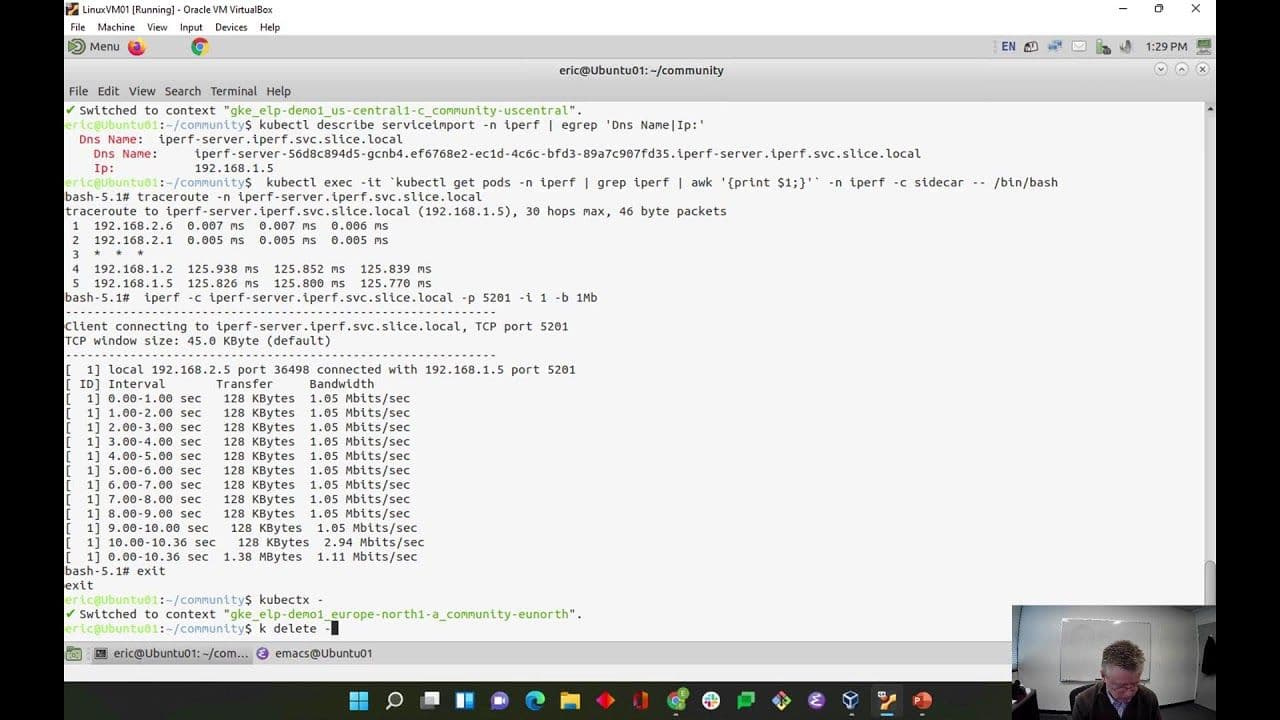Image resolution: width=1280 pixels, height=720 pixels.
Task: Launch Firefox from the Linux panel
Action: pyautogui.click(x=137, y=47)
